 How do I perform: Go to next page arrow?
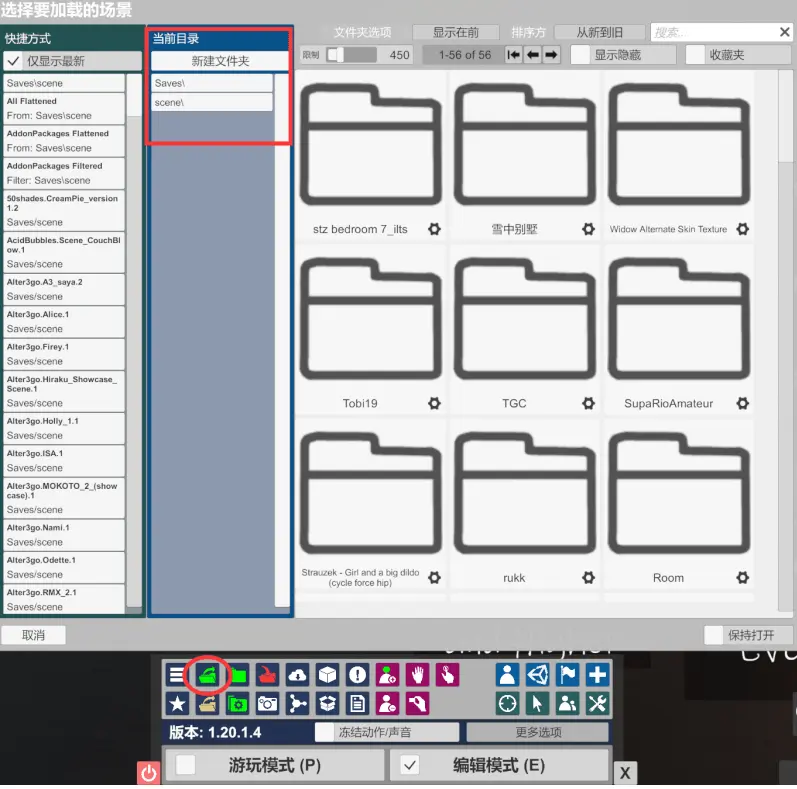point(551,55)
